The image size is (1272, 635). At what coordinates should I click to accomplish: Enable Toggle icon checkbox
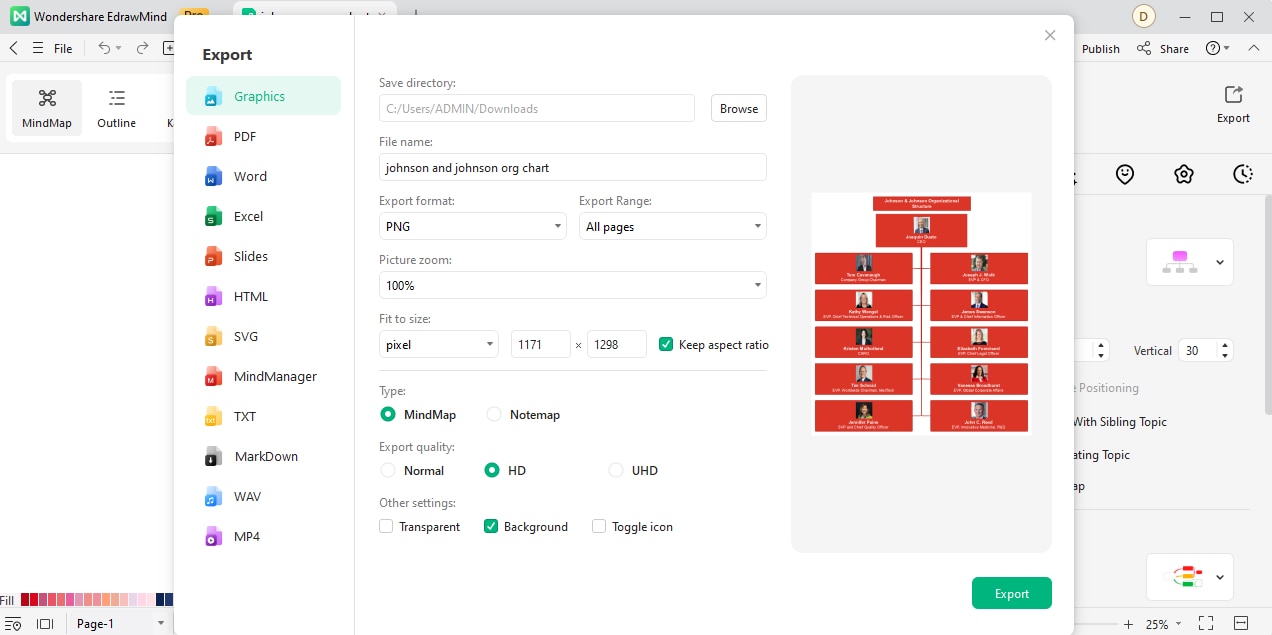tap(599, 526)
